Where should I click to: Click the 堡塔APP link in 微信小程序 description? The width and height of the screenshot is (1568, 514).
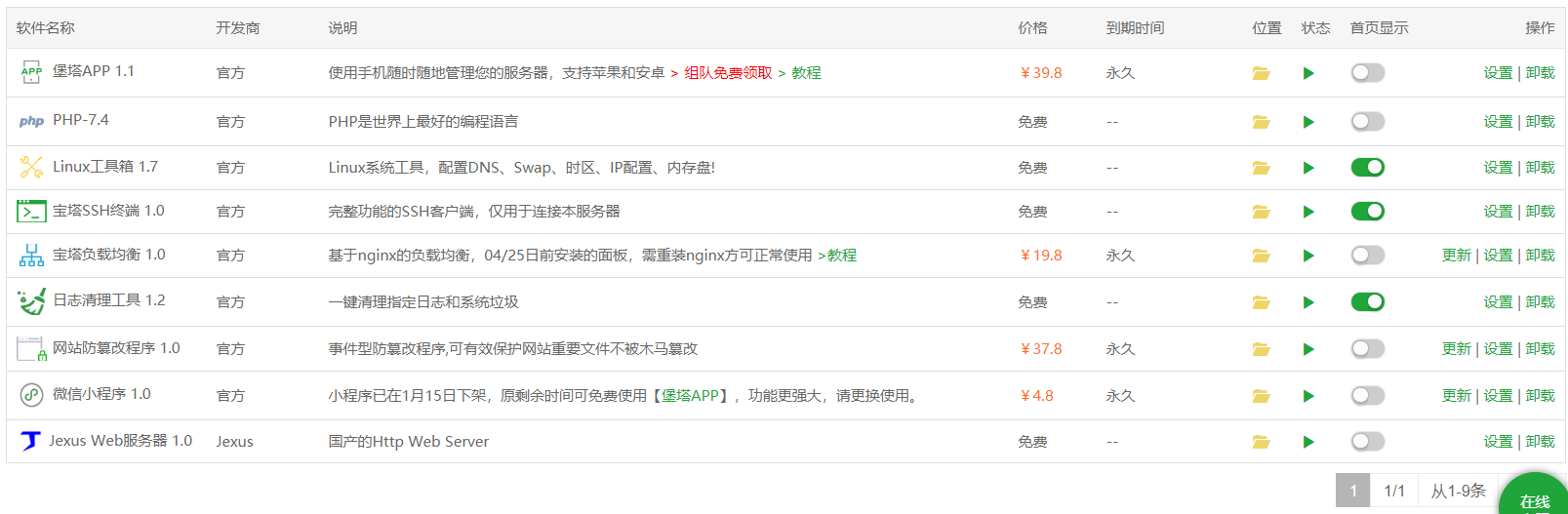[x=690, y=396]
